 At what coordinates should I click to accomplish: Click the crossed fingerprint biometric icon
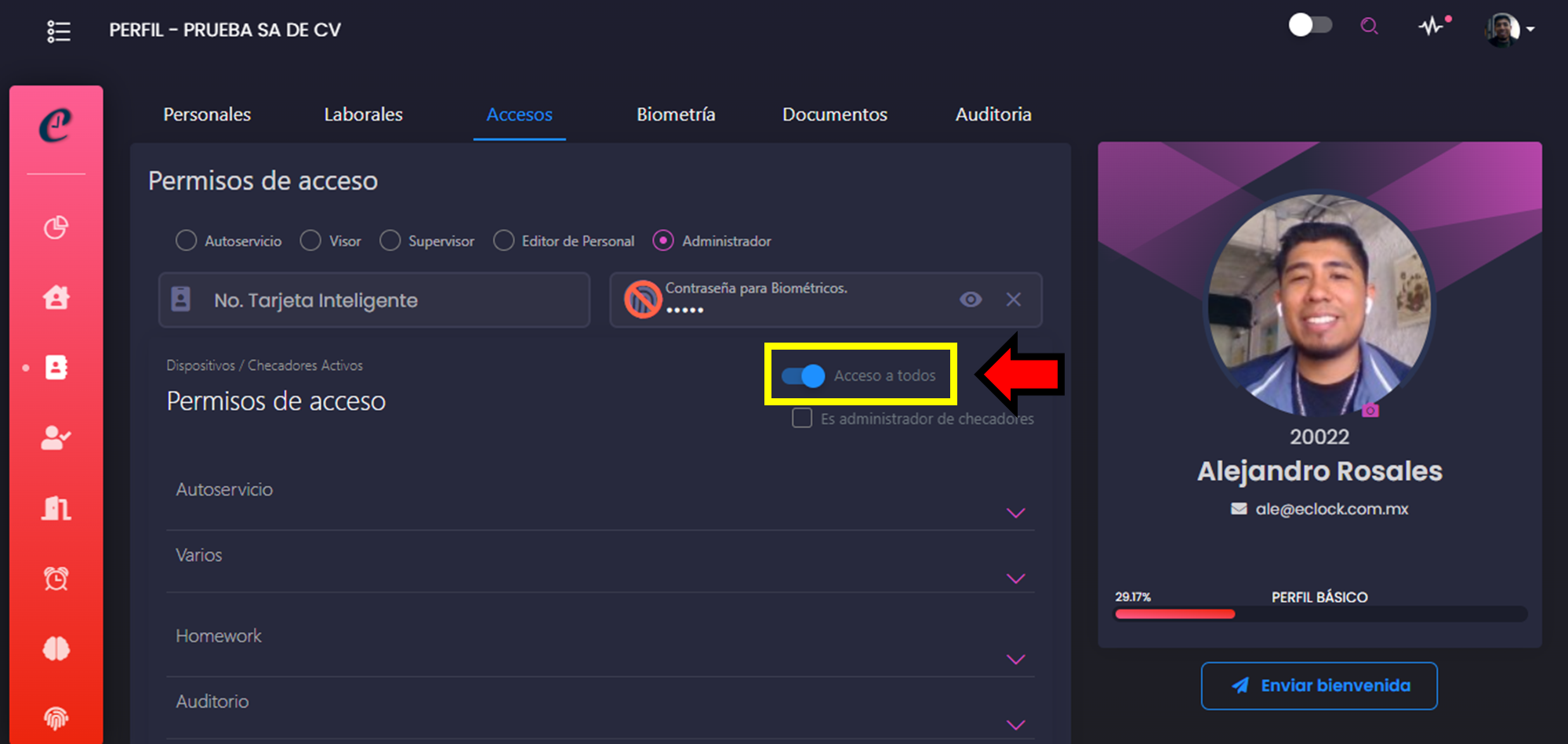643,299
